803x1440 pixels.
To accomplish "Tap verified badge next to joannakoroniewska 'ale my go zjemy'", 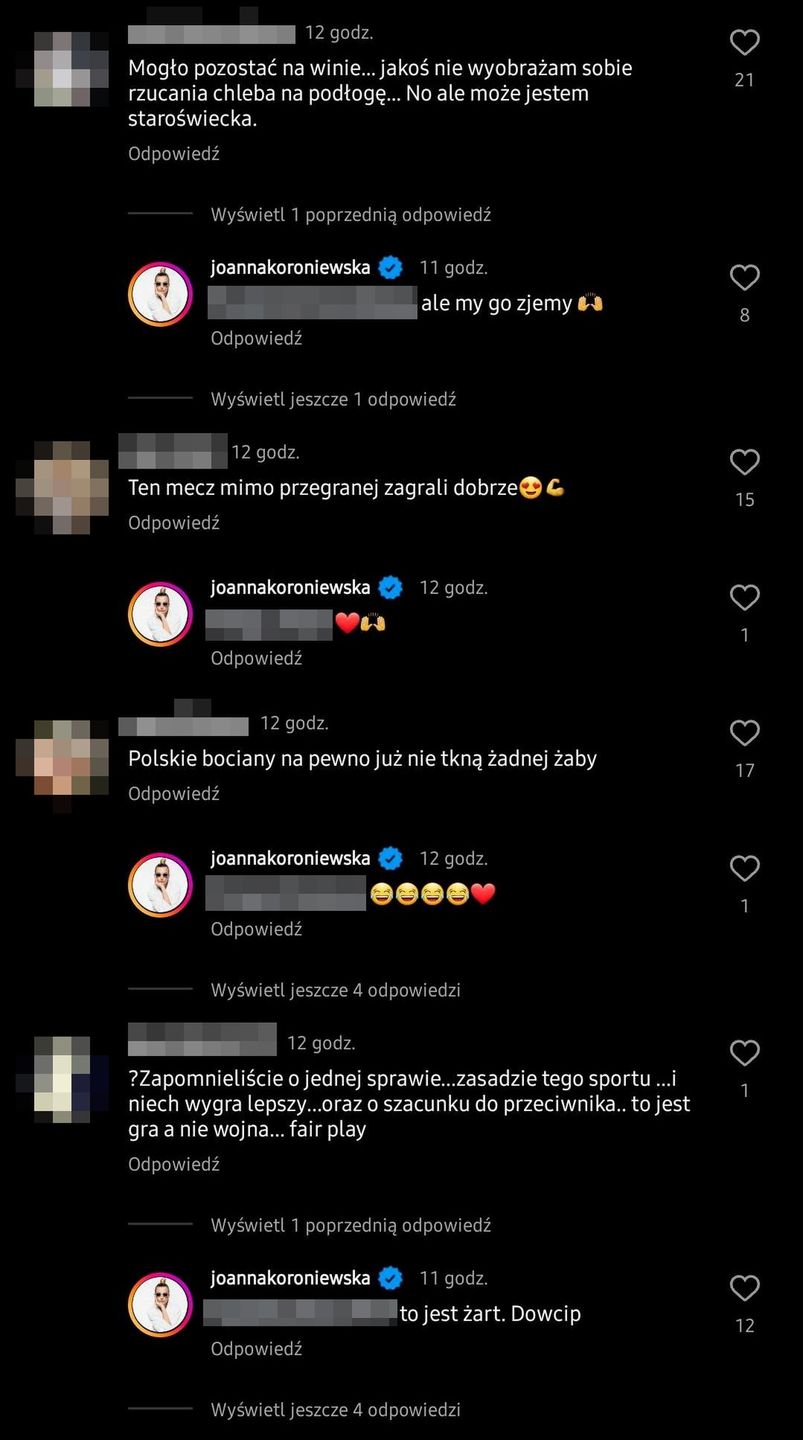I will [391, 268].
